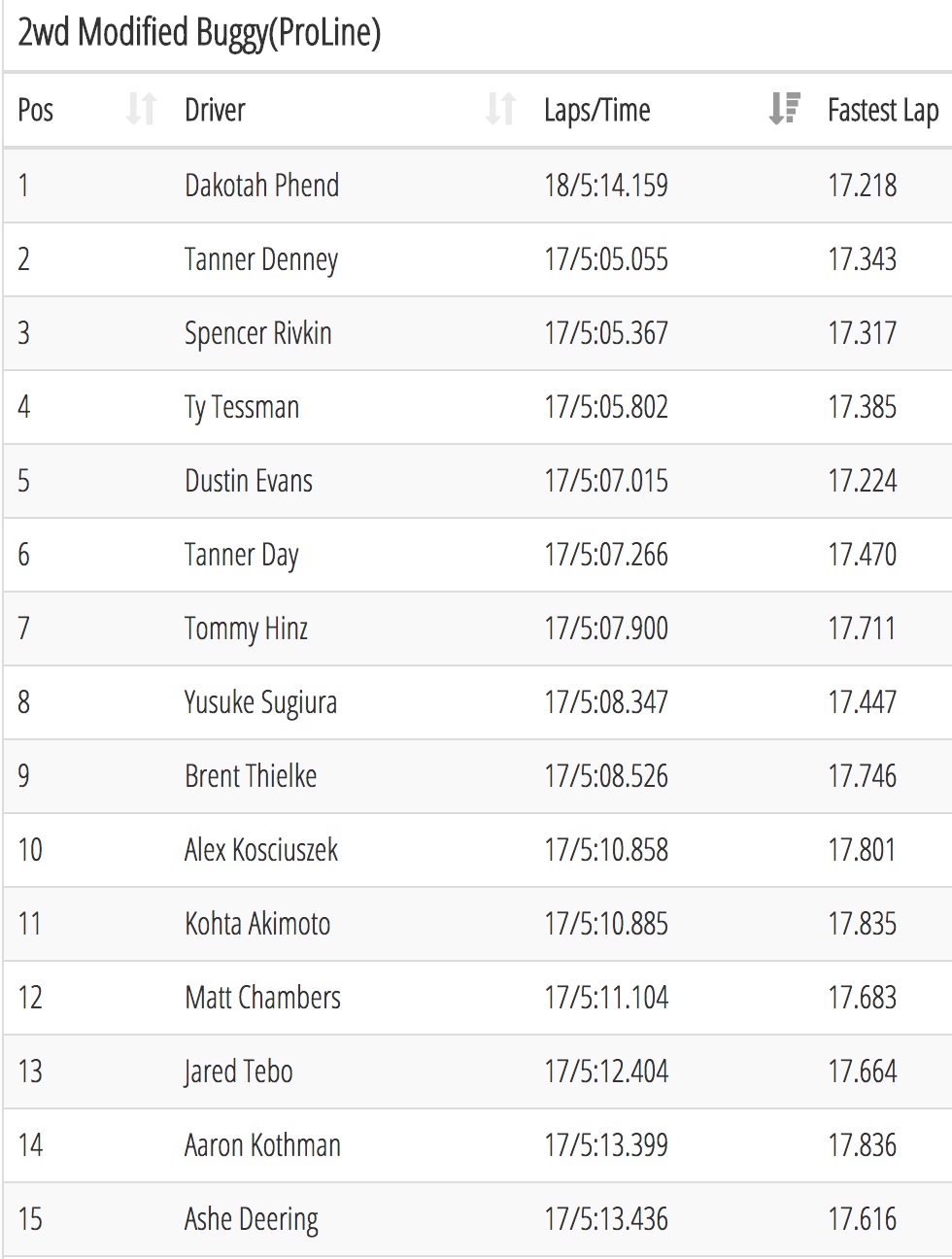952x1259 pixels.
Task: Click Alex Kosciuszek's name
Action: (x=261, y=850)
